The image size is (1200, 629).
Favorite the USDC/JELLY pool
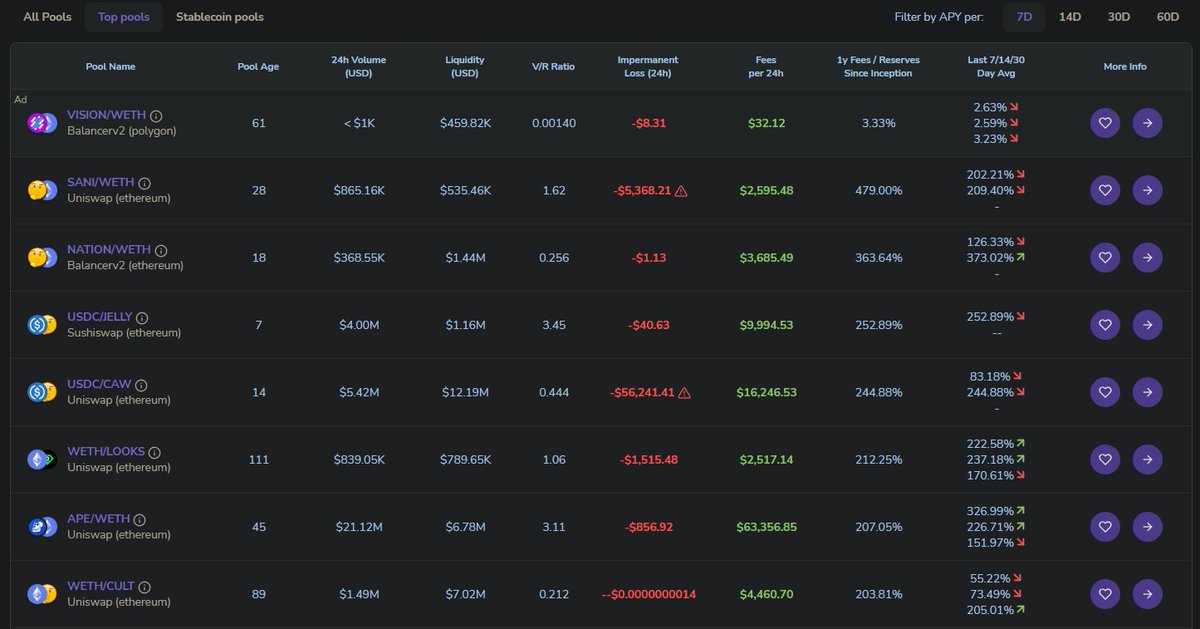[1105, 325]
